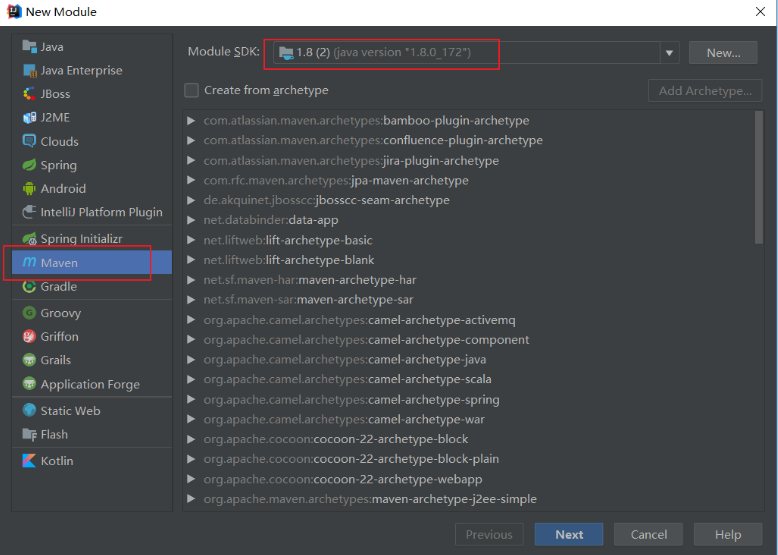The height and width of the screenshot is (555, 778).
Task: Click the Spring Initializr icon
Action: click(x=29, y=239)
